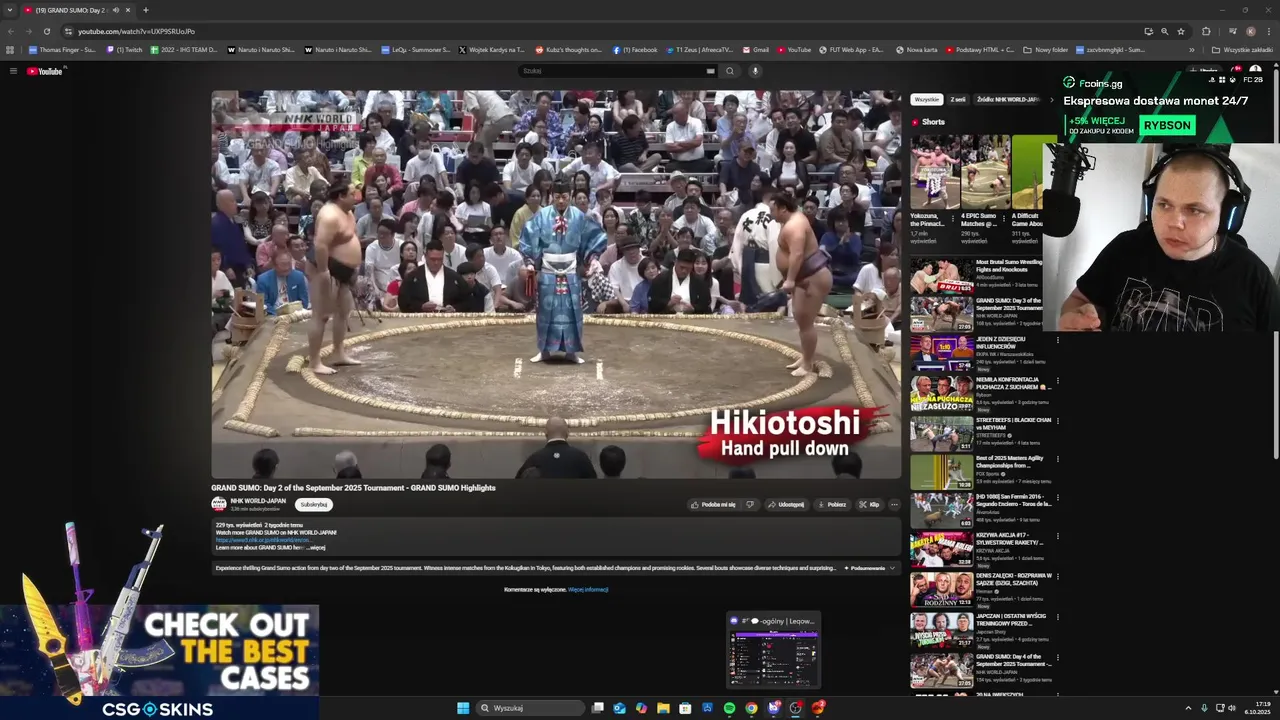Select the Źródło: NHK WORLD-JAPAN chip

[1007, 100]
